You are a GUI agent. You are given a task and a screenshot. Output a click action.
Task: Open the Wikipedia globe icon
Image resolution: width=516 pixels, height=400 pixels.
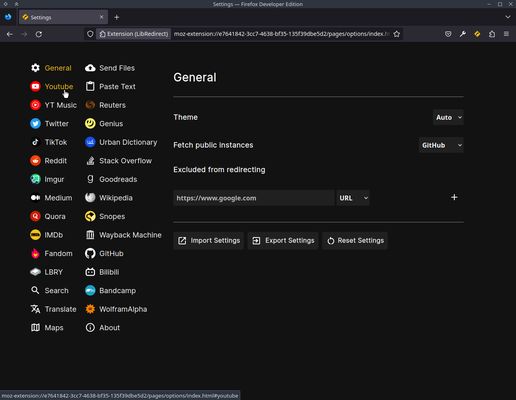90,198
